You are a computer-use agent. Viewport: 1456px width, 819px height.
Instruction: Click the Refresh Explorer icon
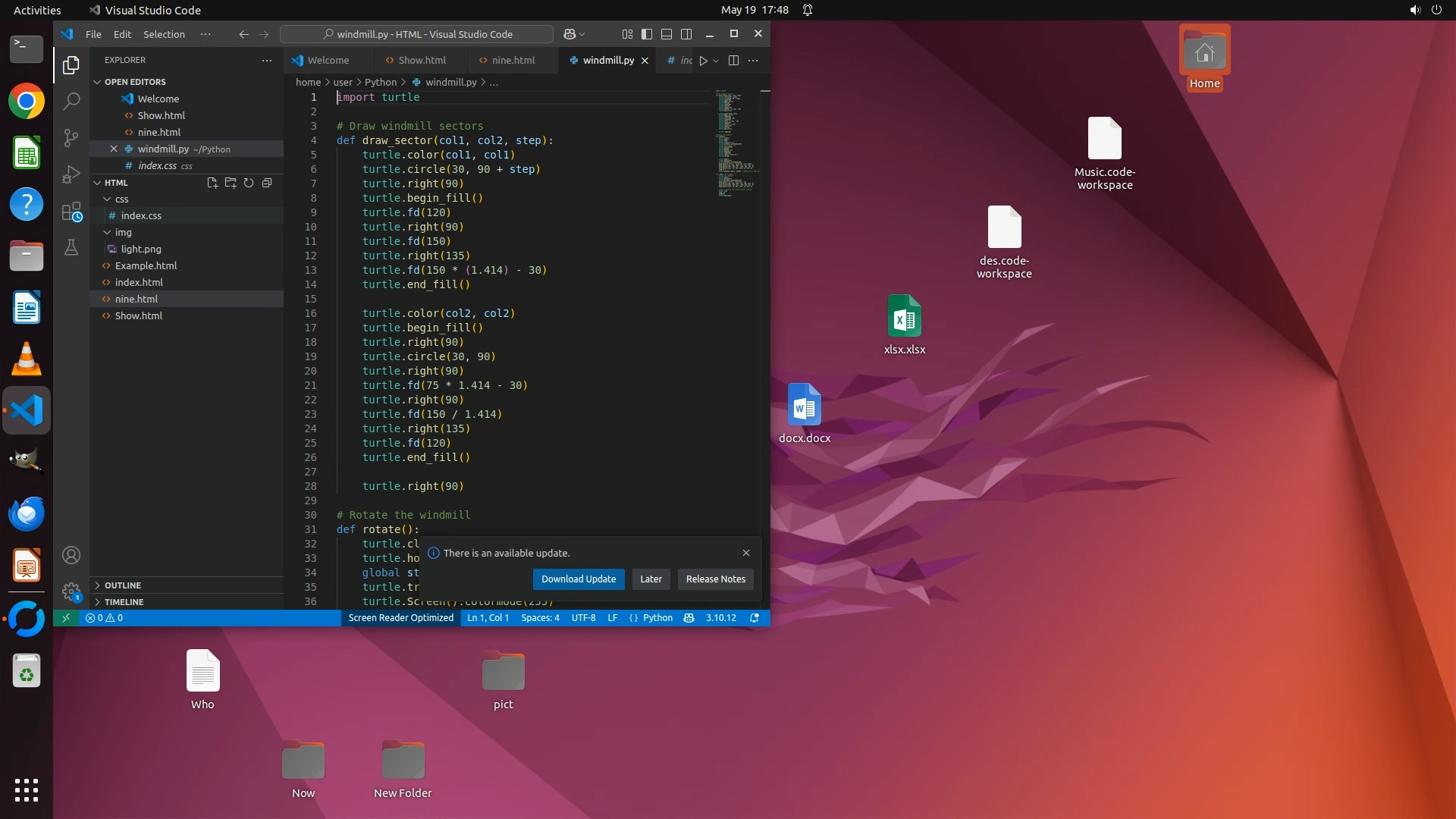click(x=249, y=183)
